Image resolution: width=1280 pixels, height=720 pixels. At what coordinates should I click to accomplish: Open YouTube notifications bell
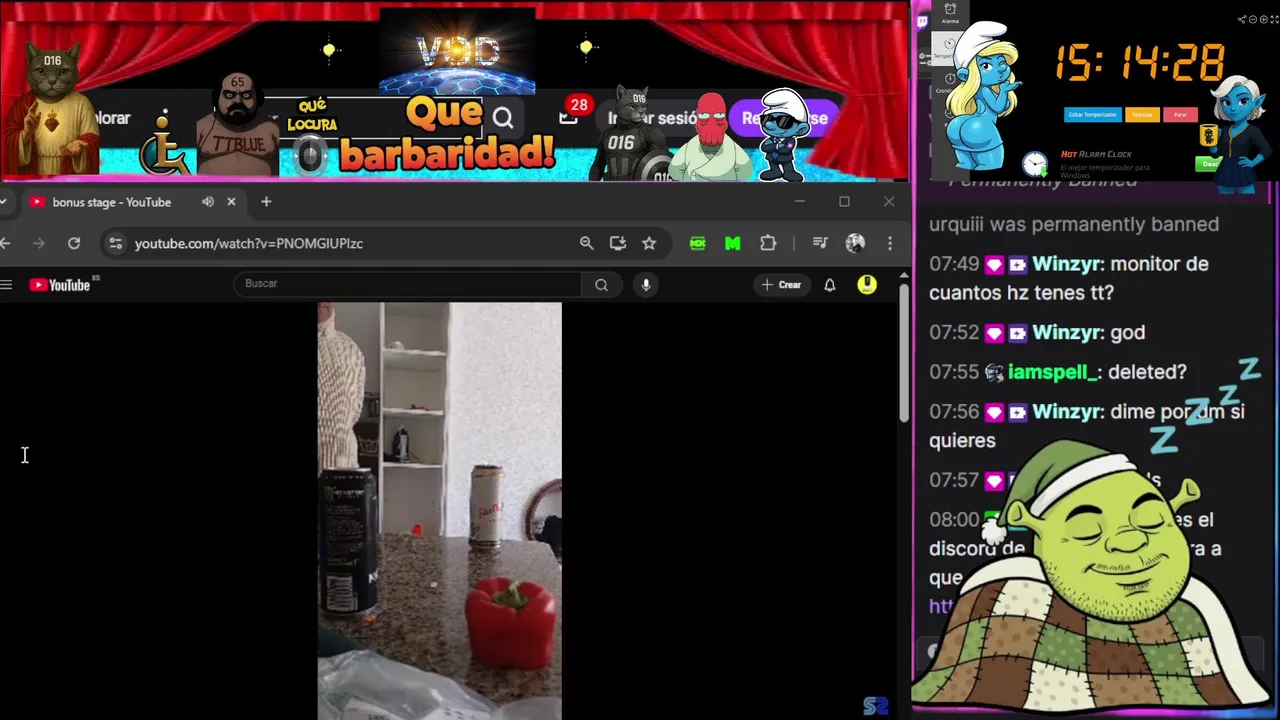click(x=829, y=285)
